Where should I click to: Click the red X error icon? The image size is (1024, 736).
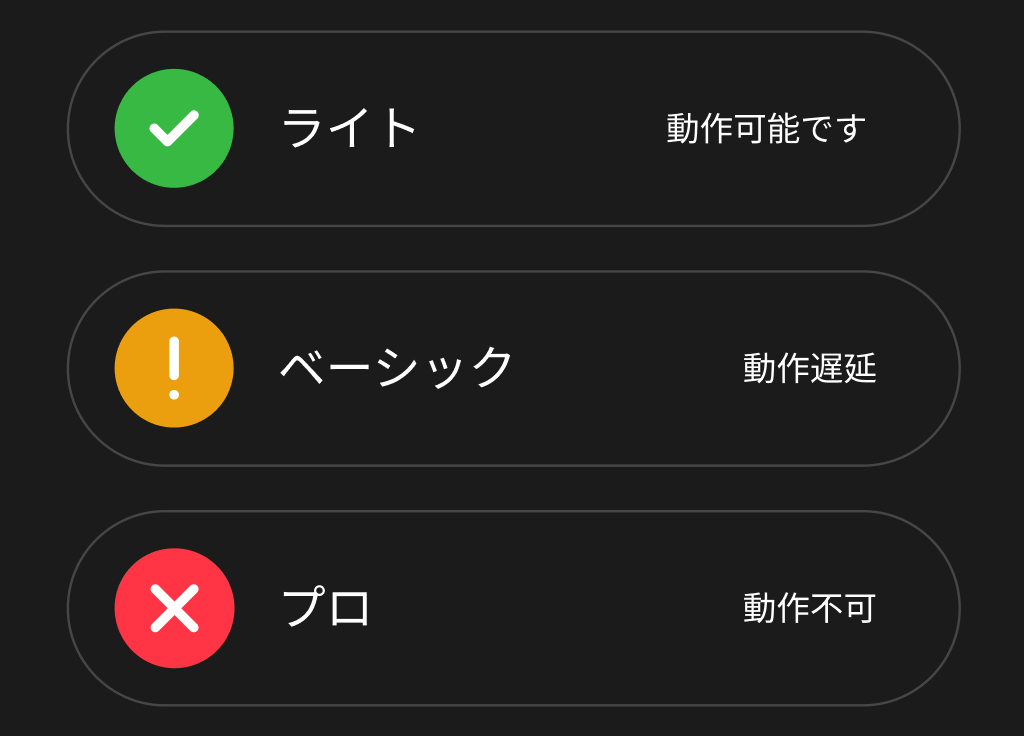pyautogui.click(x=174, y=608)
